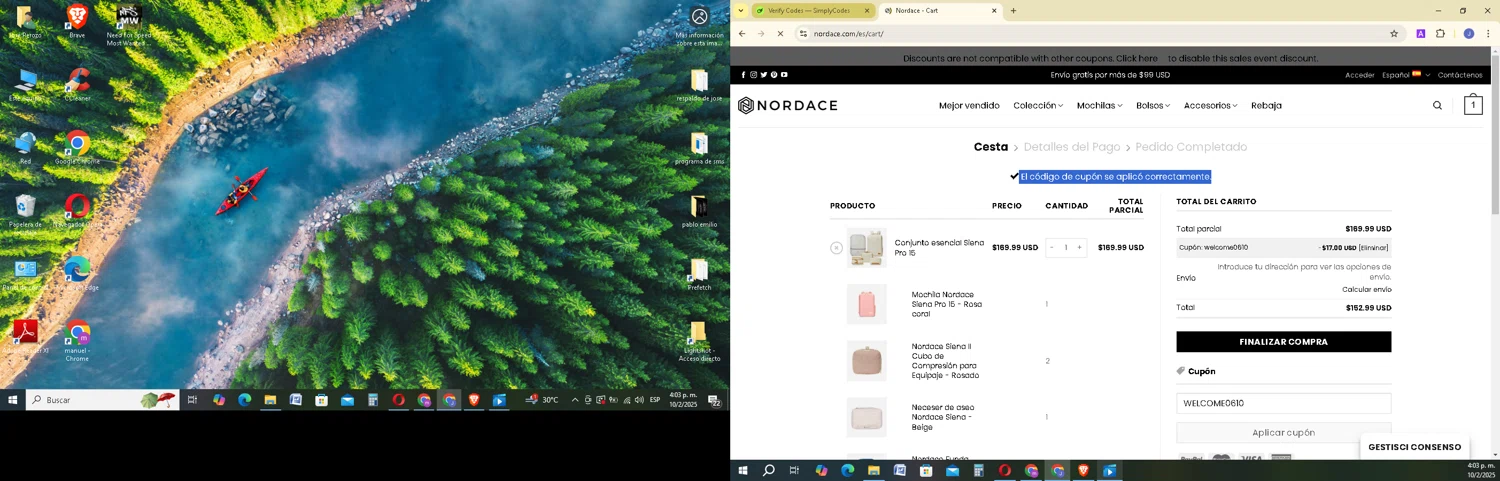1500x481 pixels.
Task: Stop page loading in Chrome toolbar
Action: click(x=780, y=34)
